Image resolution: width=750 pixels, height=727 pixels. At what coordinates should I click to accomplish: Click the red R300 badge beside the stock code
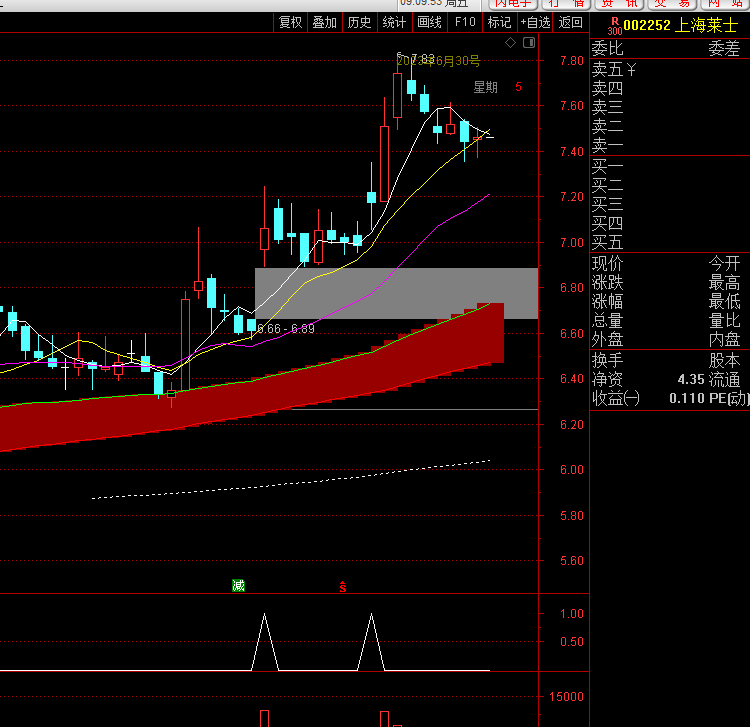click(x=615, y=26)
